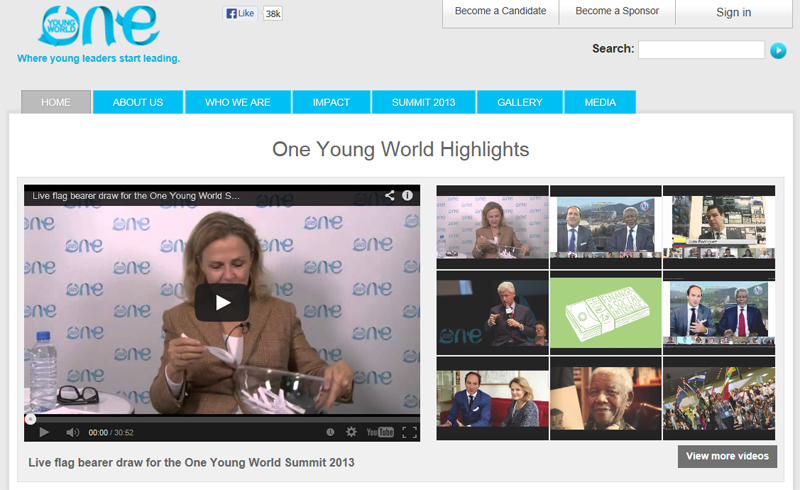Screen dimensions: 800x490
Task: Open the Nelson Mandela video thumbnail
Action: (606, 399)
